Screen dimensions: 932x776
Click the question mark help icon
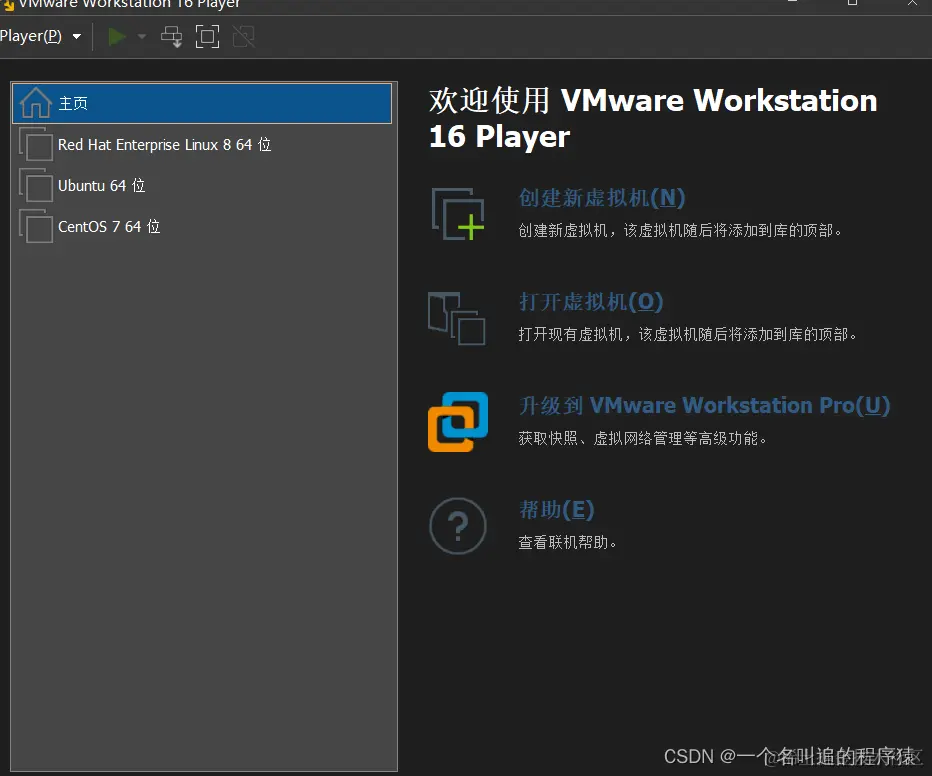(458, 526)
